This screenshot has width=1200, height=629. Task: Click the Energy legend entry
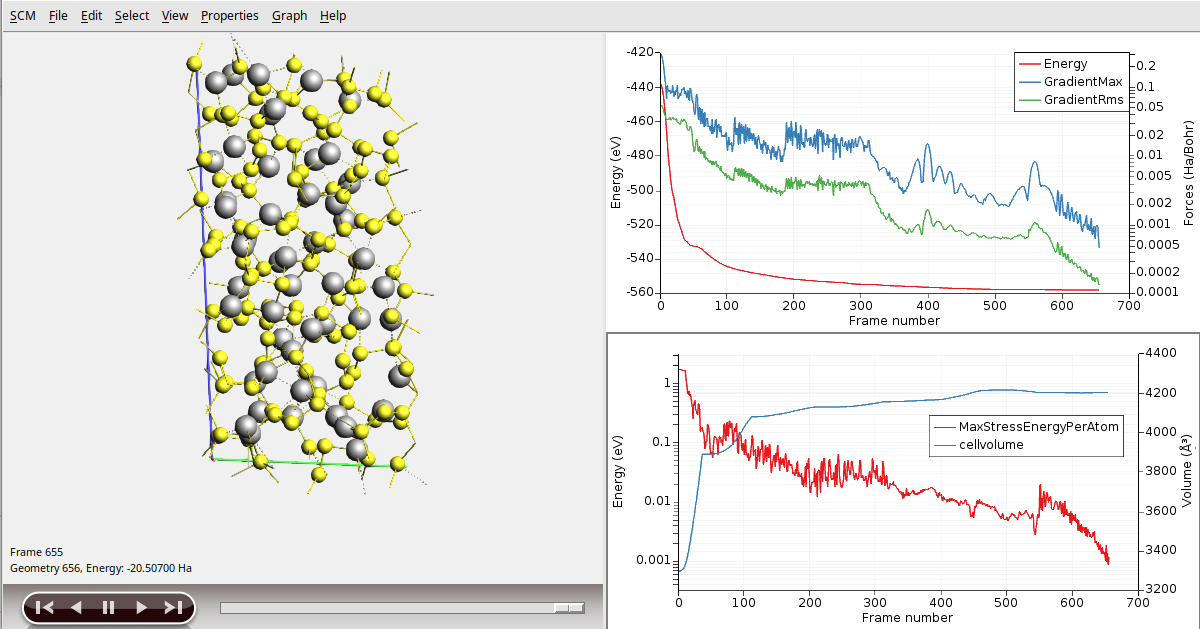[x=1065, y=64]
